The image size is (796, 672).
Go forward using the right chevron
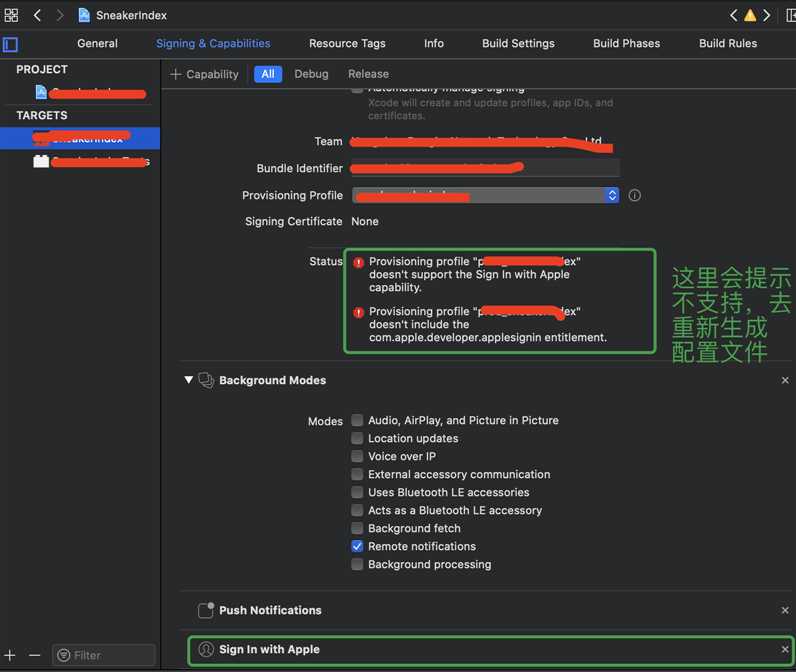(60, 15)
